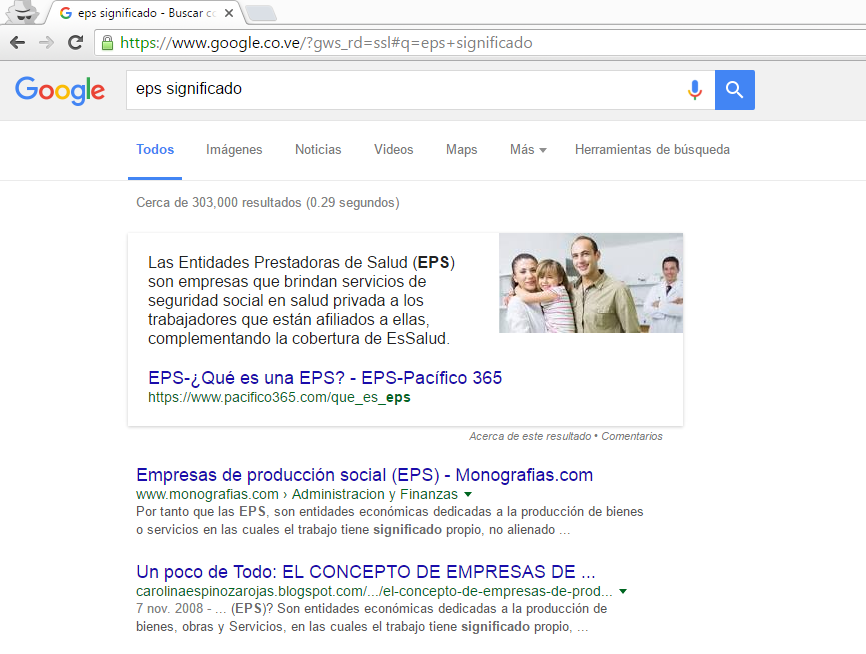Reload the page with the refresh icon
The width and height of the screenshot is (866, 654).
pyautogui.click(x=75, y=43)
